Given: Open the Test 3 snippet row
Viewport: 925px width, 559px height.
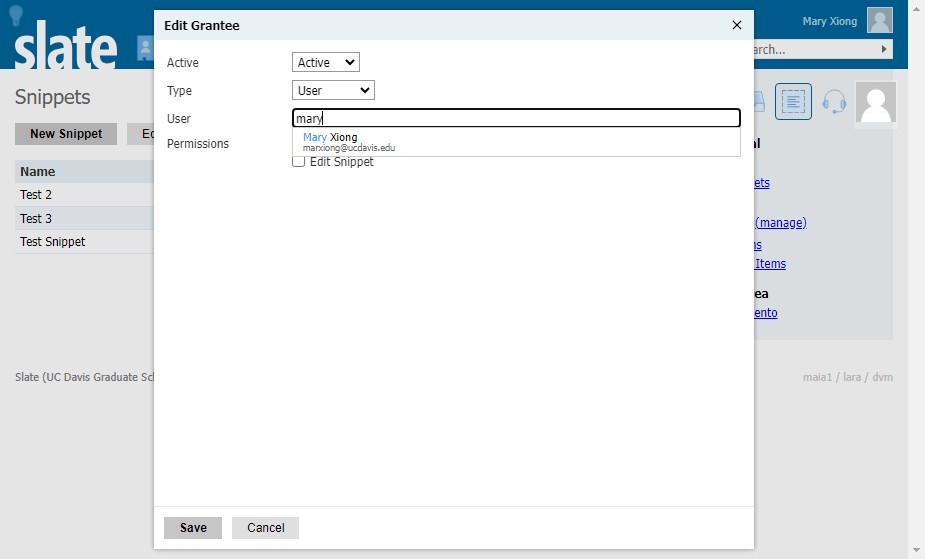Looking at the screenshot, I should [84, 218].
